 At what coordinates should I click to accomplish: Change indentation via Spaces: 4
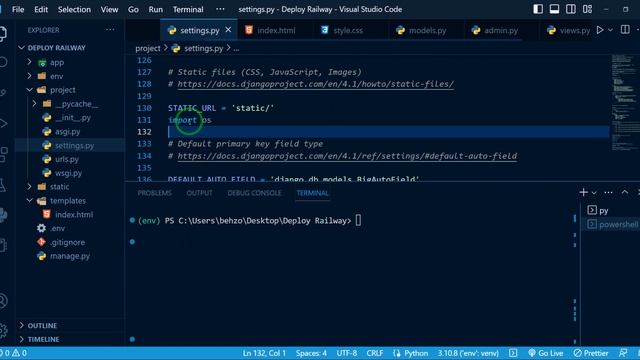tap(311, 353)
